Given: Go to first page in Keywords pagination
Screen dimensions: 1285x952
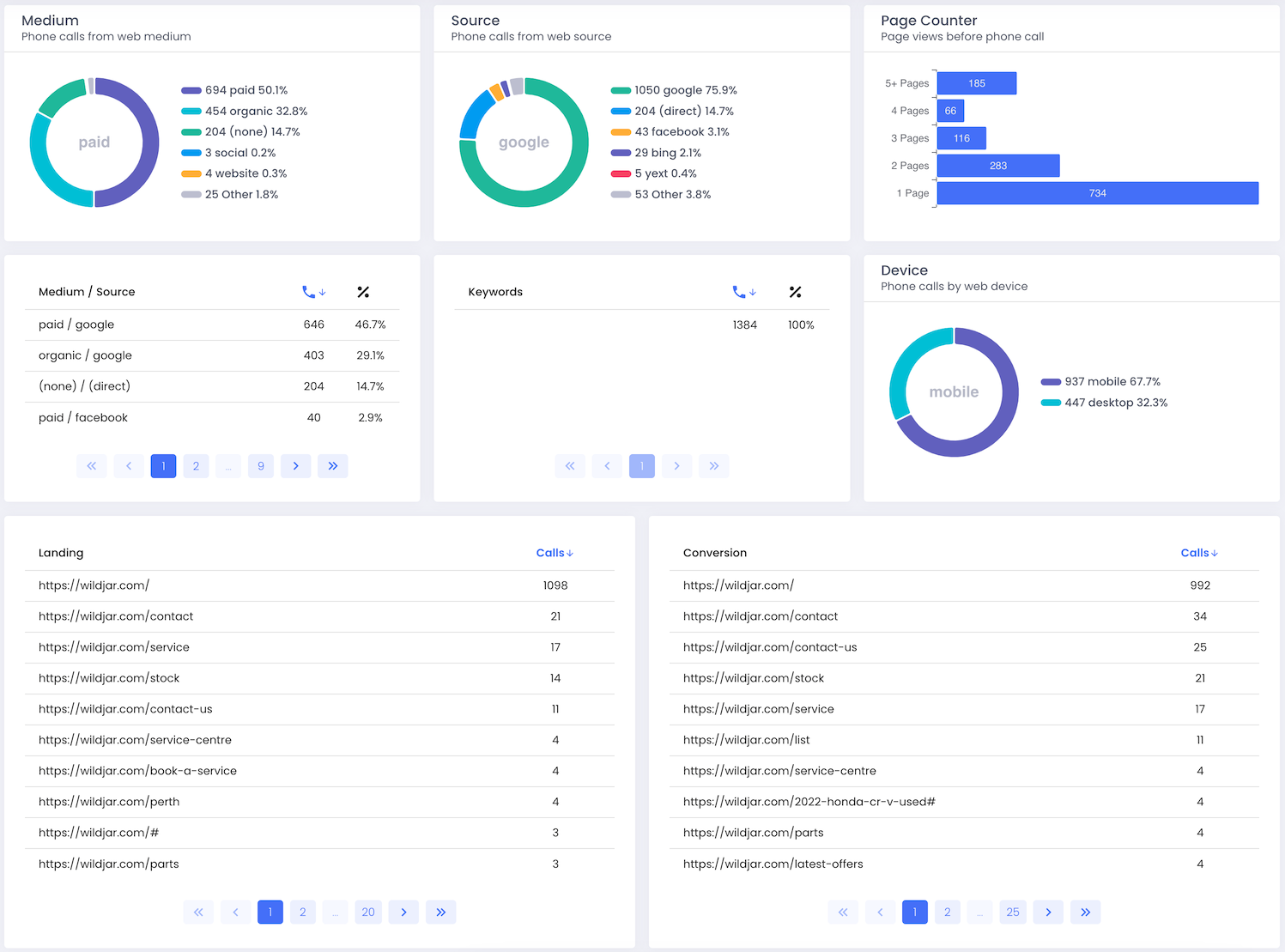Looking at the screenshot, I should point(570,466).
